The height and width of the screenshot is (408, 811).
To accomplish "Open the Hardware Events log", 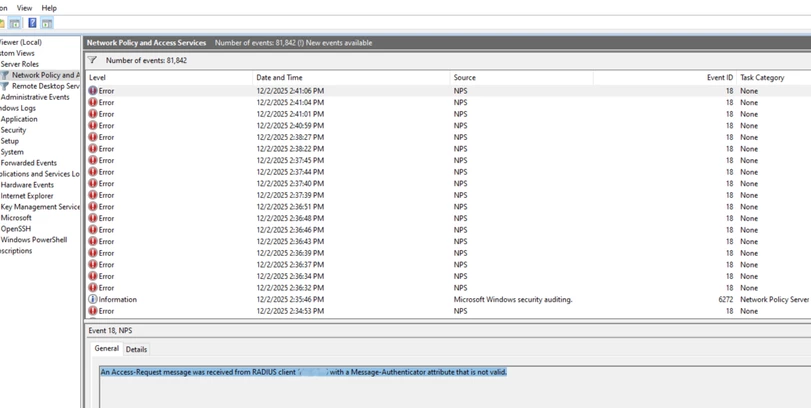I will point(27,185).
